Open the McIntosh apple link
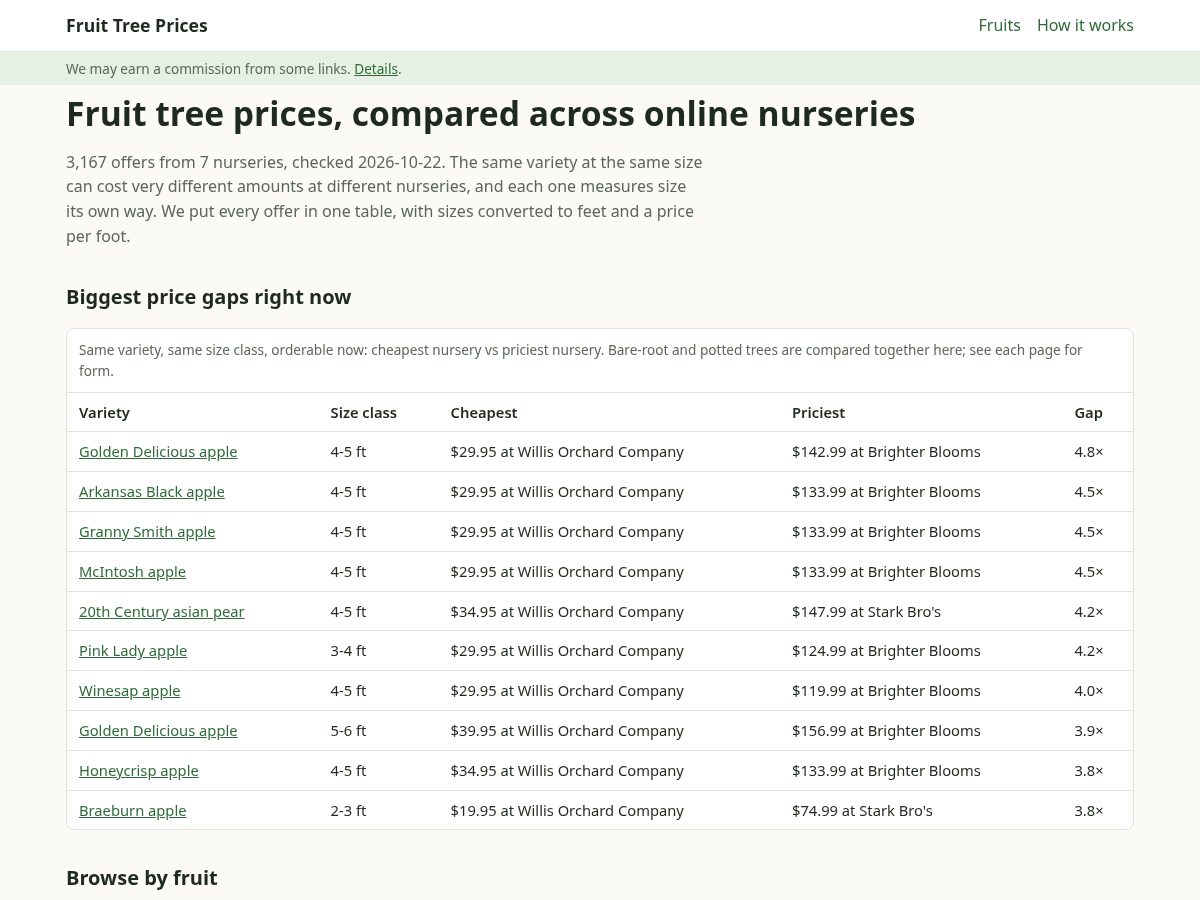Image resolution: width=1200 pixels, height=900 pixels. 132,572
